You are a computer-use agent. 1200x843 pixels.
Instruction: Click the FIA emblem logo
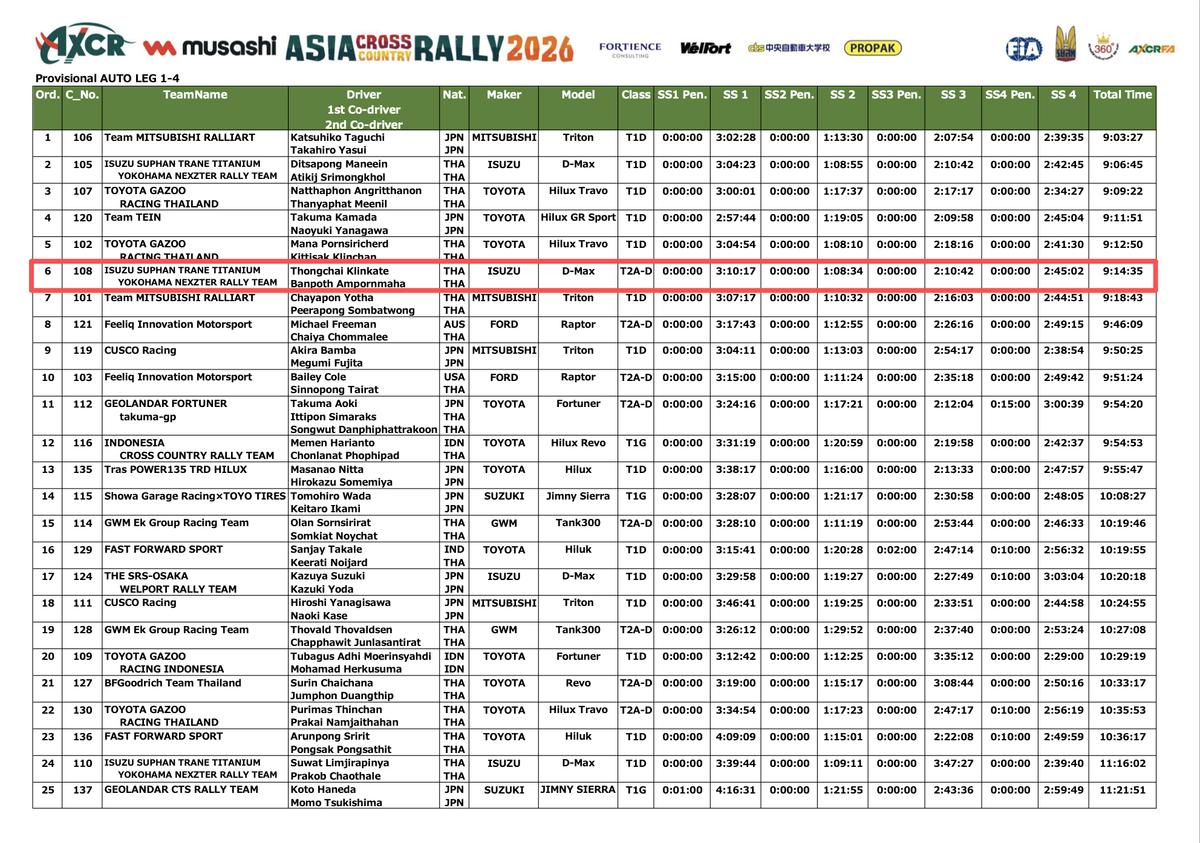1024,48
